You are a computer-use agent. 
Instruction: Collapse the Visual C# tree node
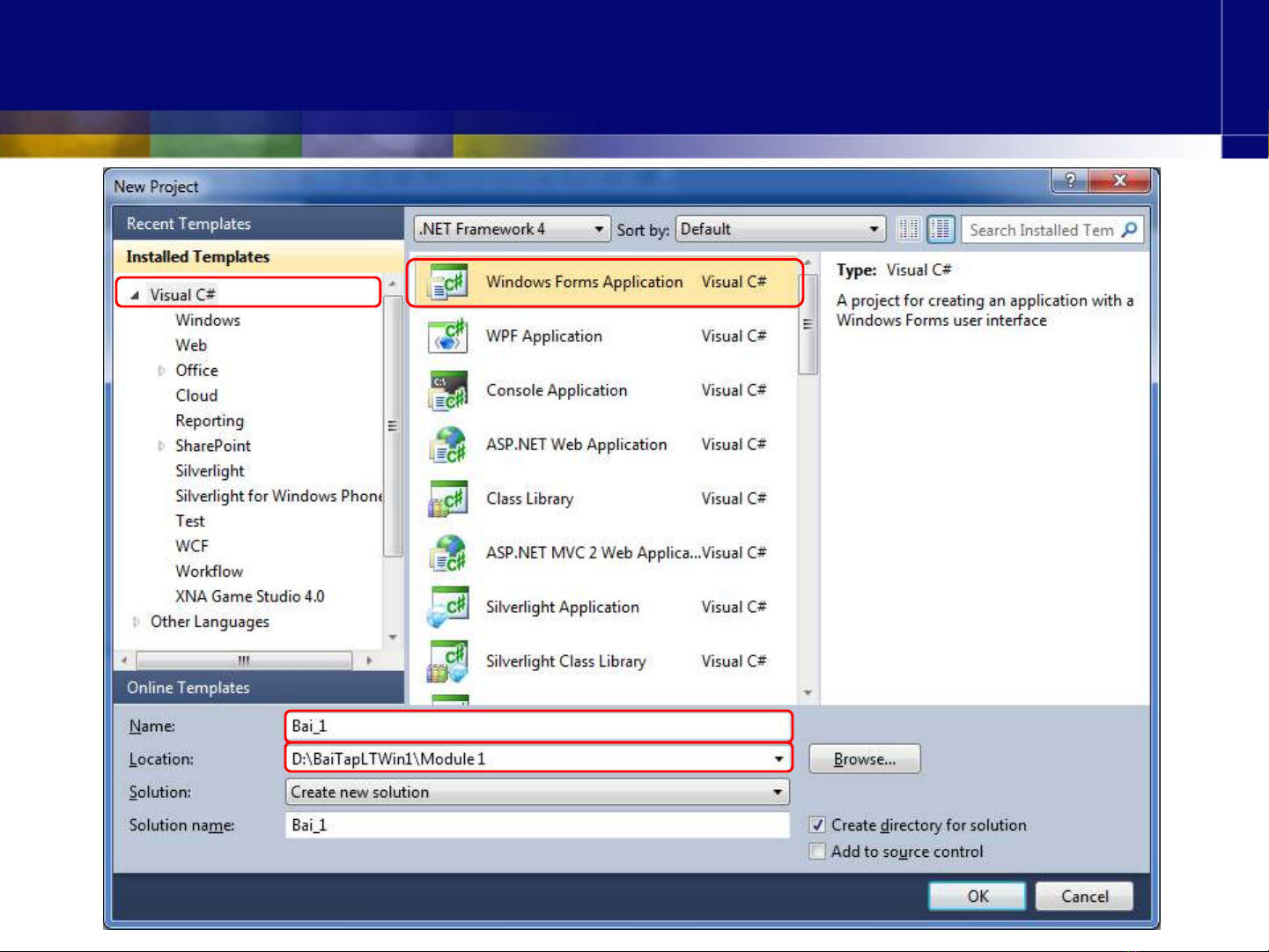tap(135, 295)
